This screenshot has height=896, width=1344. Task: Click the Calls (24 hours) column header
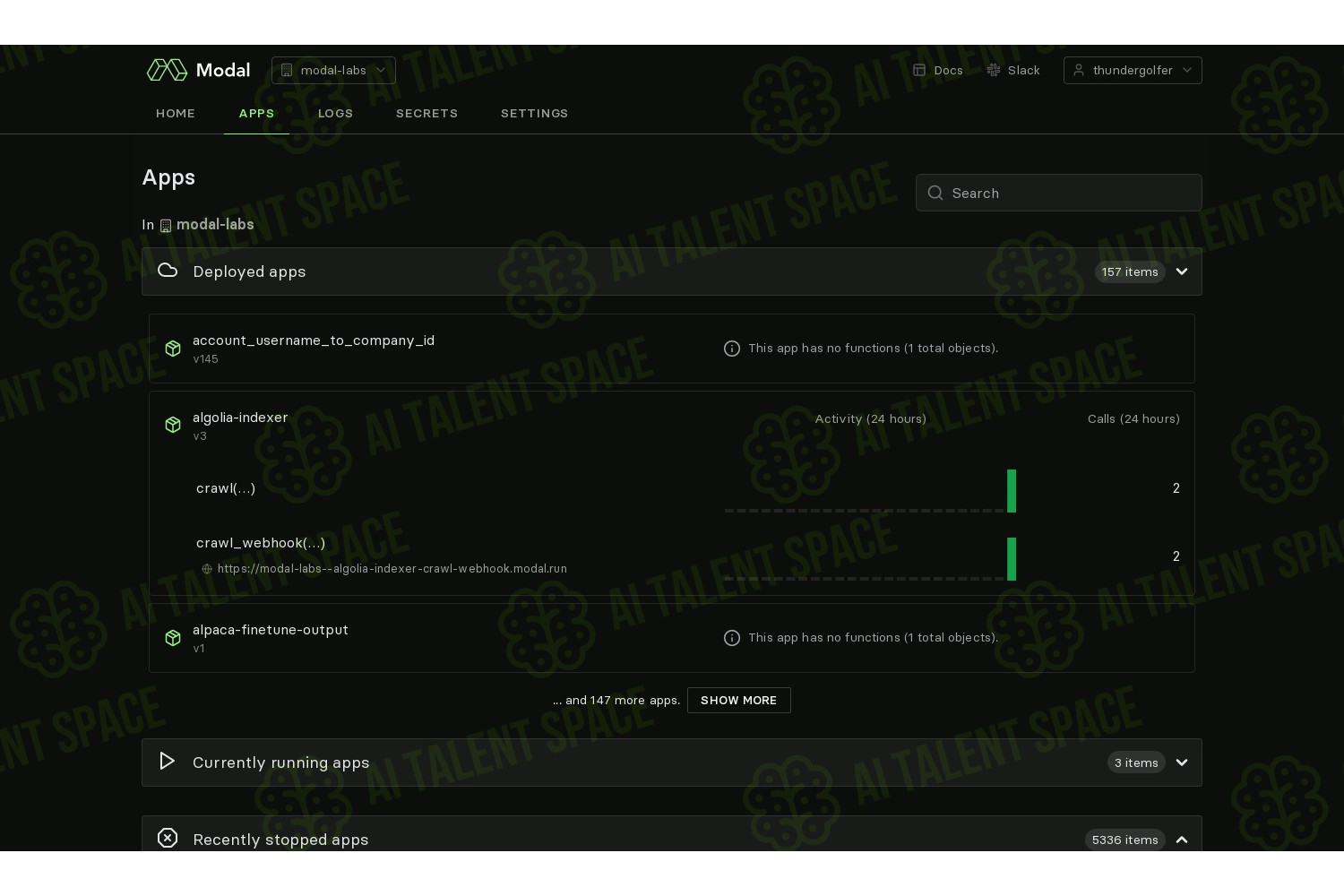[1133, 418]
